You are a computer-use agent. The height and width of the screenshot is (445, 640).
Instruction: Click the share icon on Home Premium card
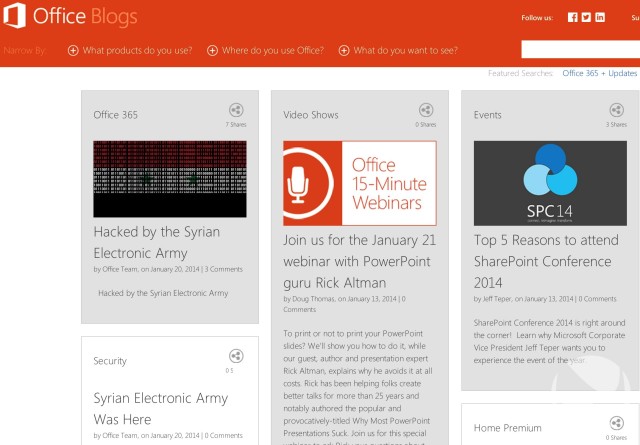click(x=617, y=423)
